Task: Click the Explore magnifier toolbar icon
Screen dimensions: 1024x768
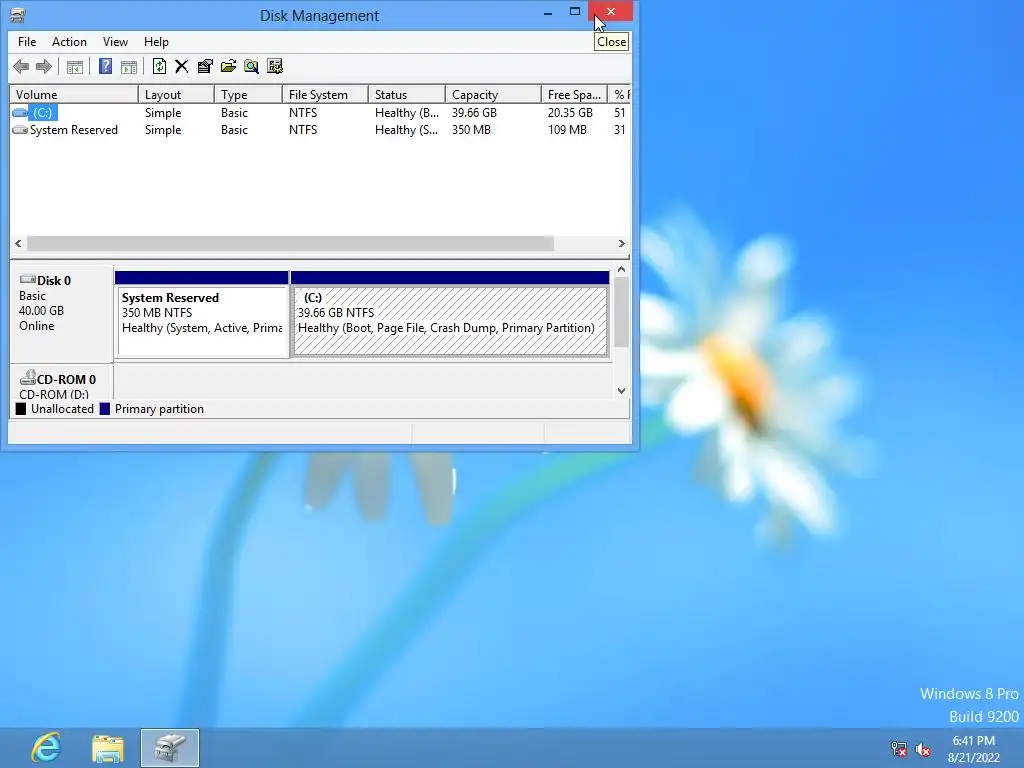Action: 251,66
